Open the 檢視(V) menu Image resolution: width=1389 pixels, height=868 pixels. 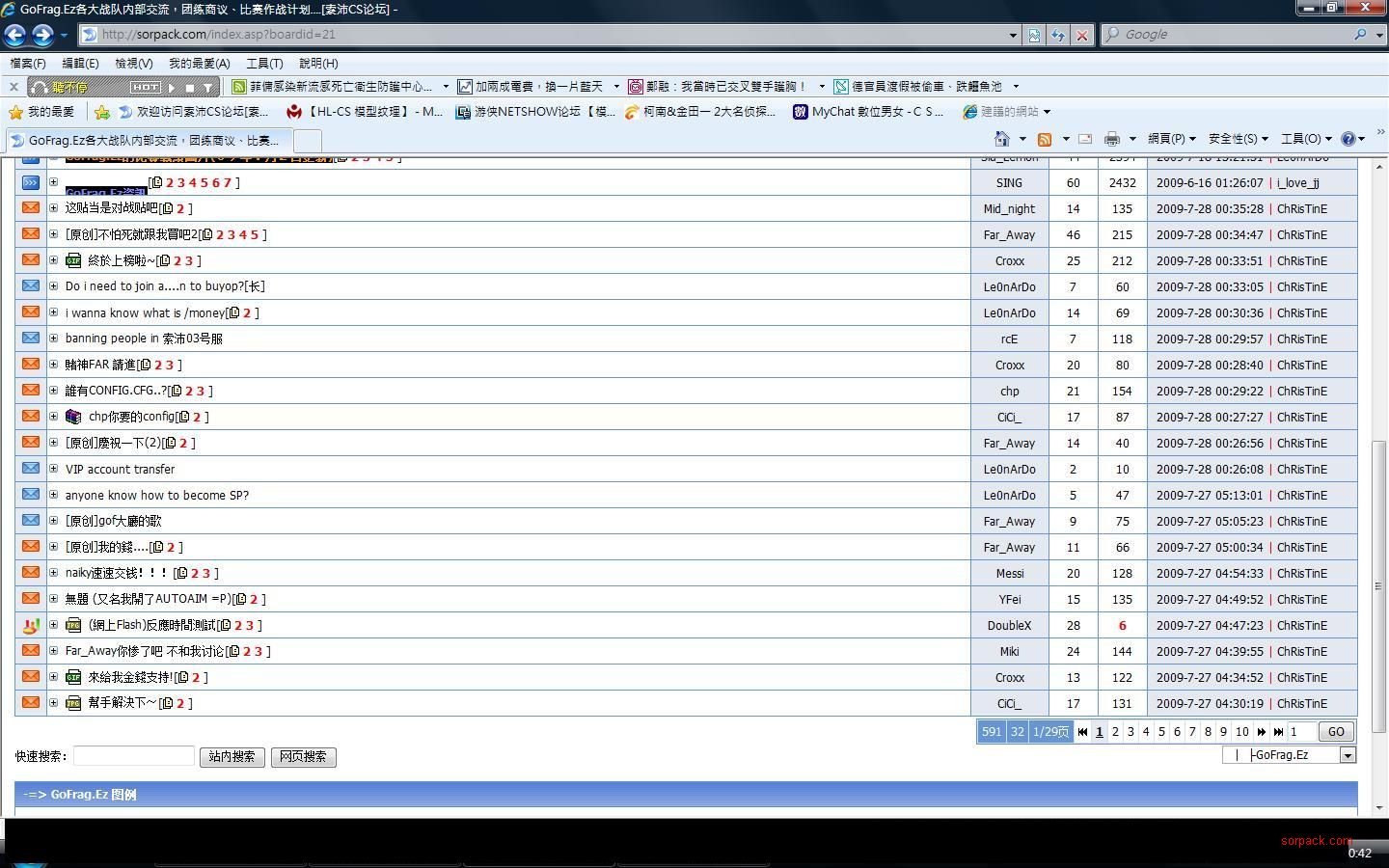point(133,64)
